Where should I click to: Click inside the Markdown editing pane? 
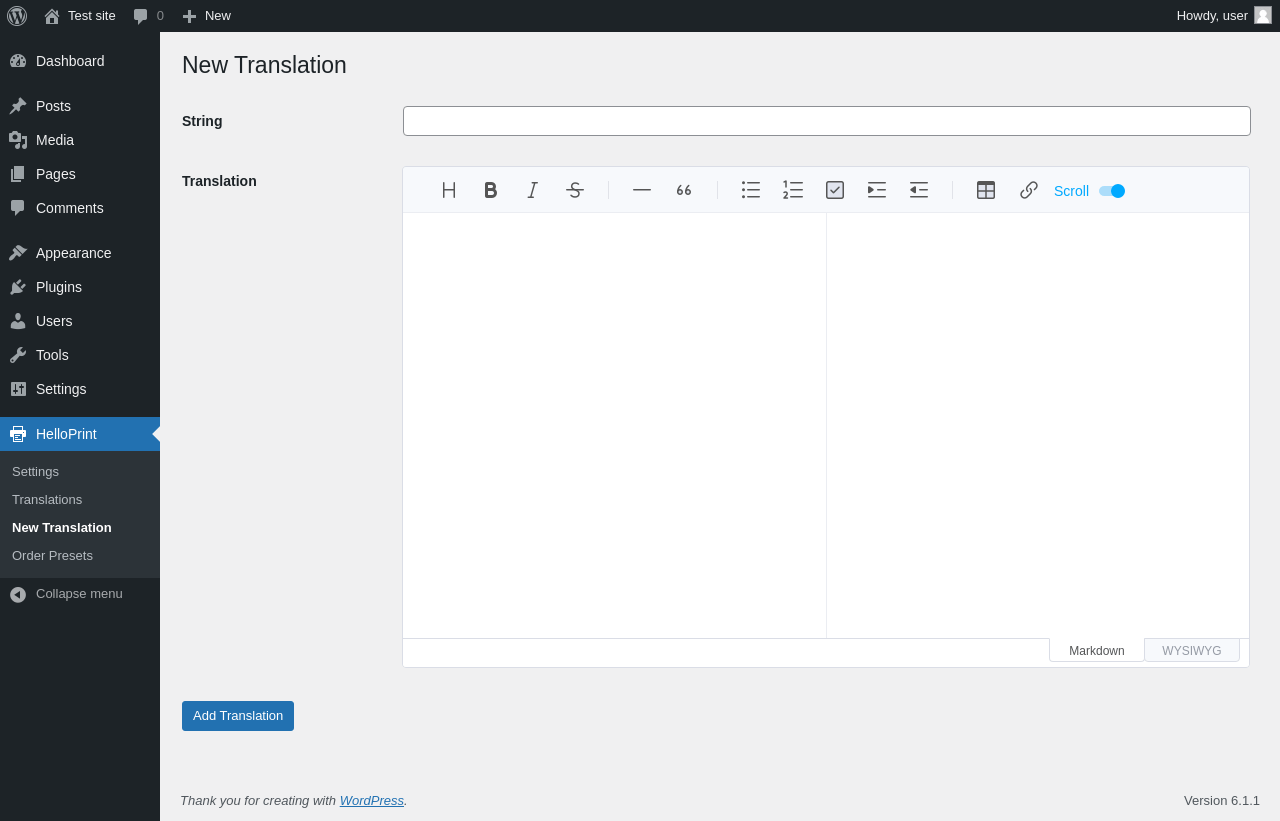(x=614, y=425)
